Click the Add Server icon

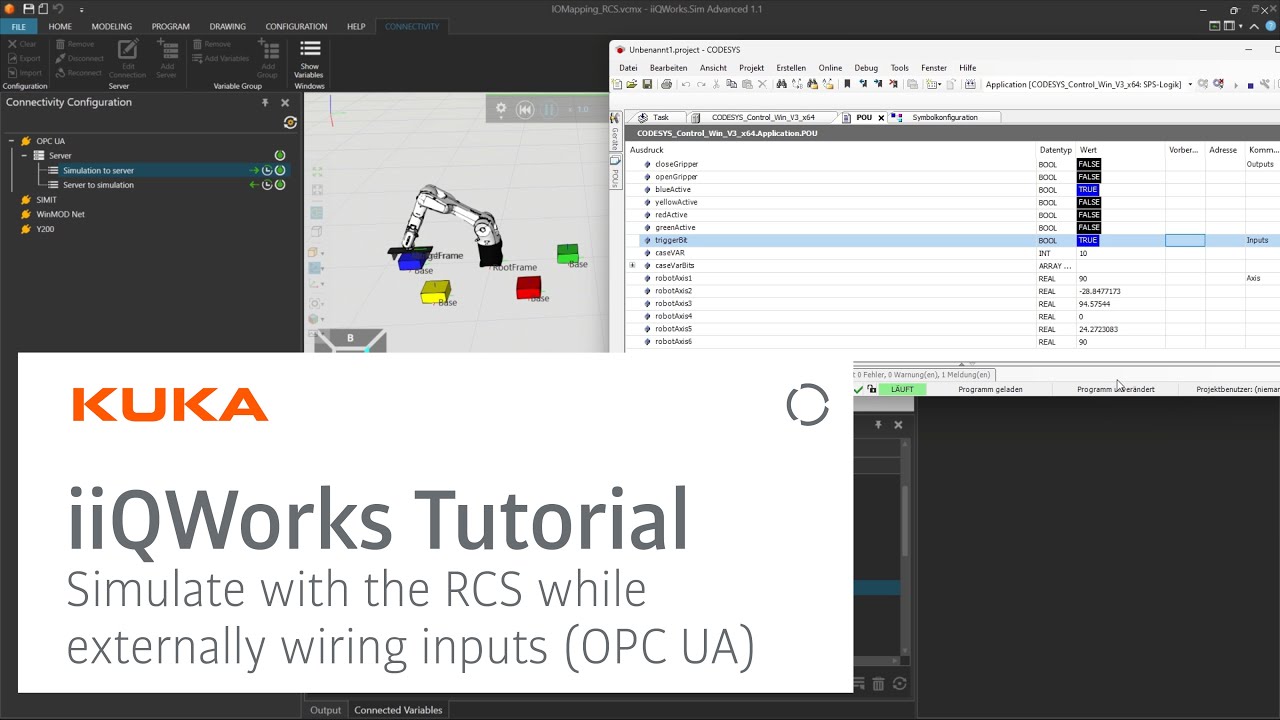[x=167, y=58]
